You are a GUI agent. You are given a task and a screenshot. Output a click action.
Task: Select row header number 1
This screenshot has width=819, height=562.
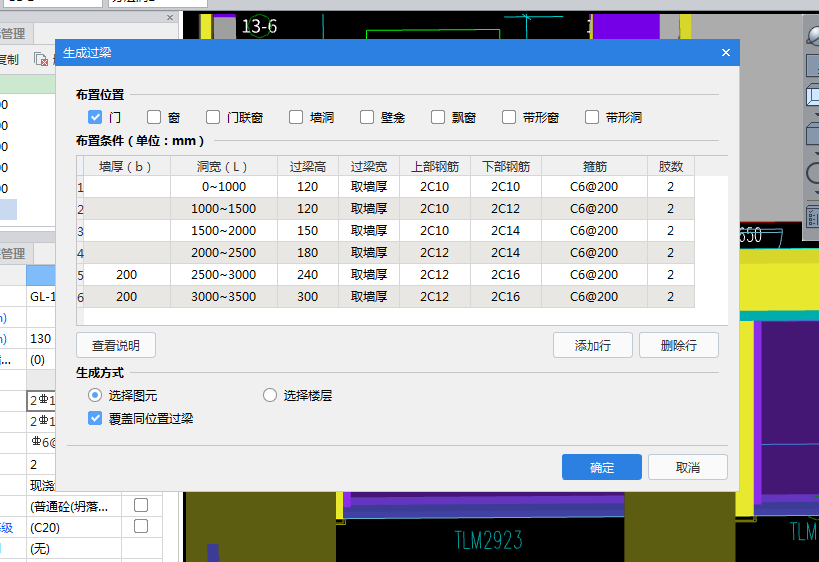coord(80,188)
